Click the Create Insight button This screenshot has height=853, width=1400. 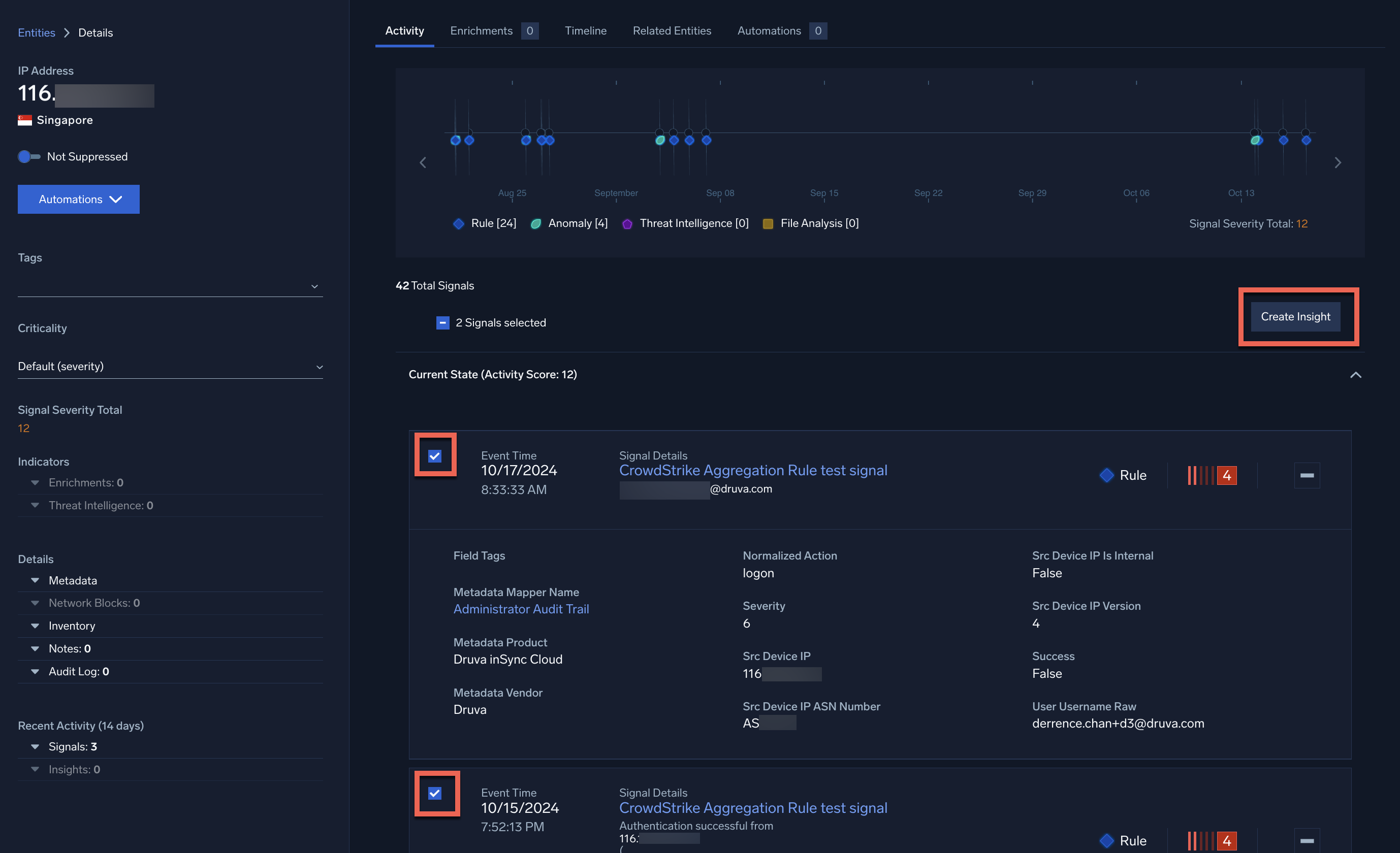pyautogui.click(x=1295, y=317)
